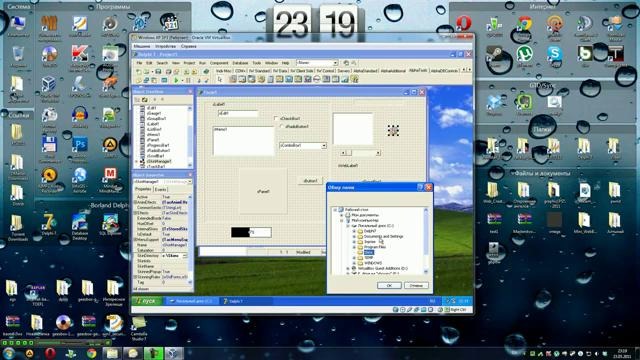Viewport: 640px width, 360px height.
Task: Switch to IW Standard palette tab
Action: (x=259, y=71)
